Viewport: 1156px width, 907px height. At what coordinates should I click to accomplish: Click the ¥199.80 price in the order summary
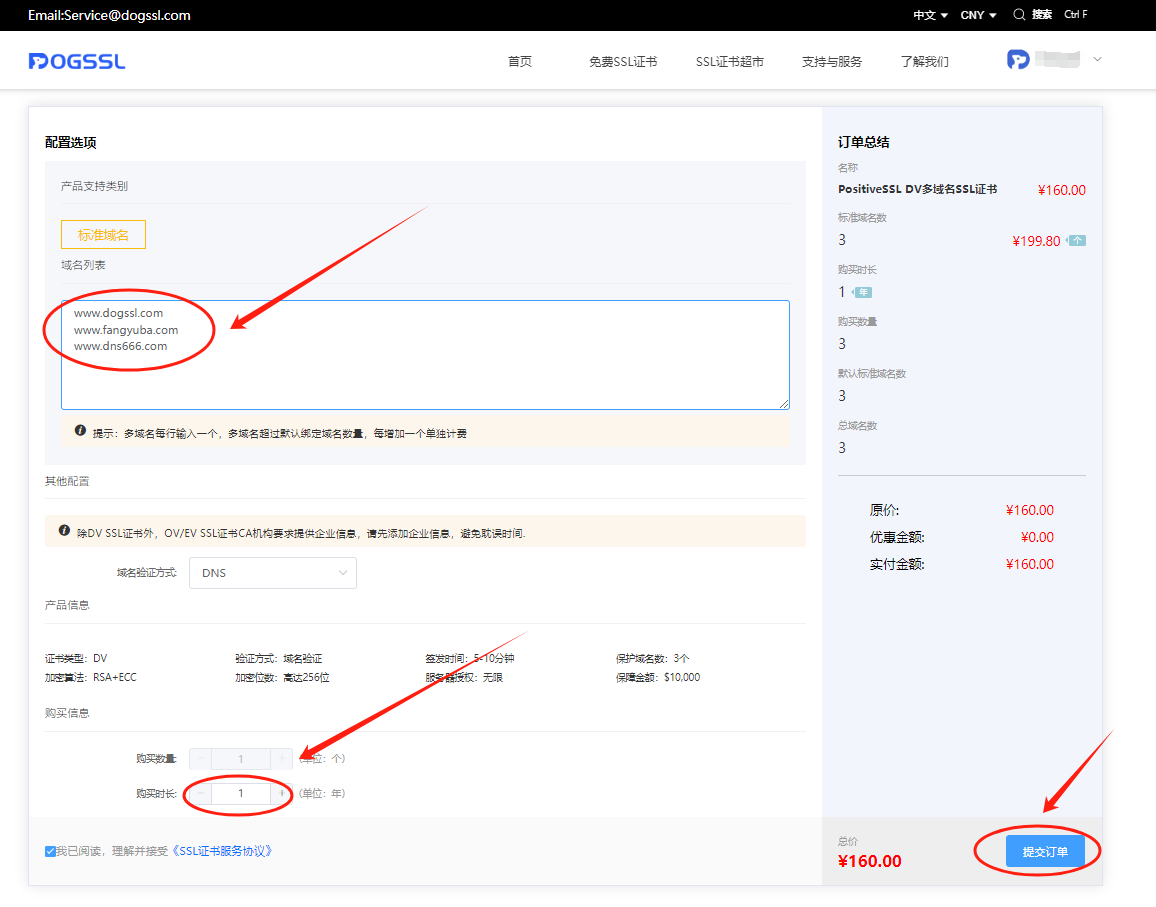click(1036, 241)
